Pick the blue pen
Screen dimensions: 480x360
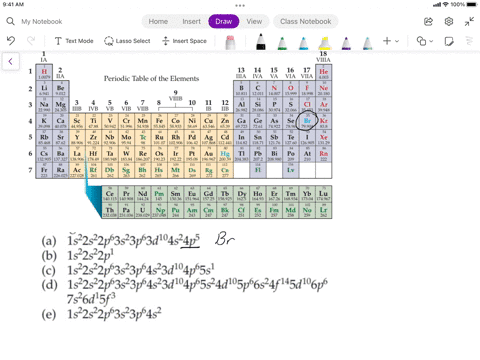303,43
